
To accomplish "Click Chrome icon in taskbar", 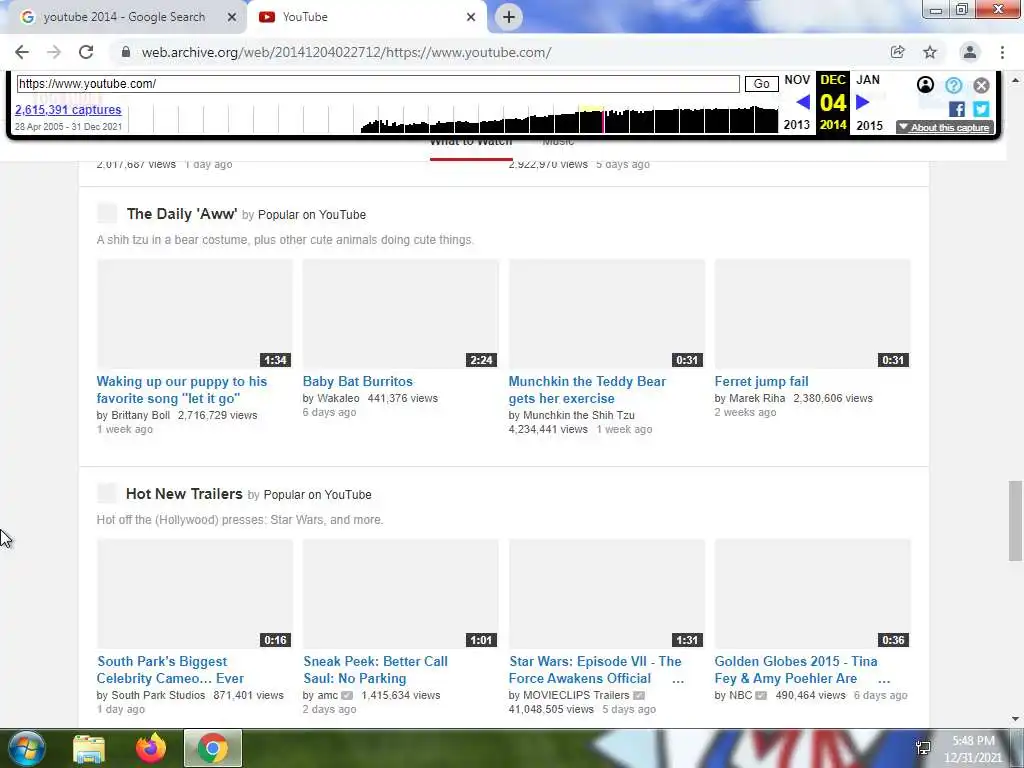I will click(x=212, y=748).
